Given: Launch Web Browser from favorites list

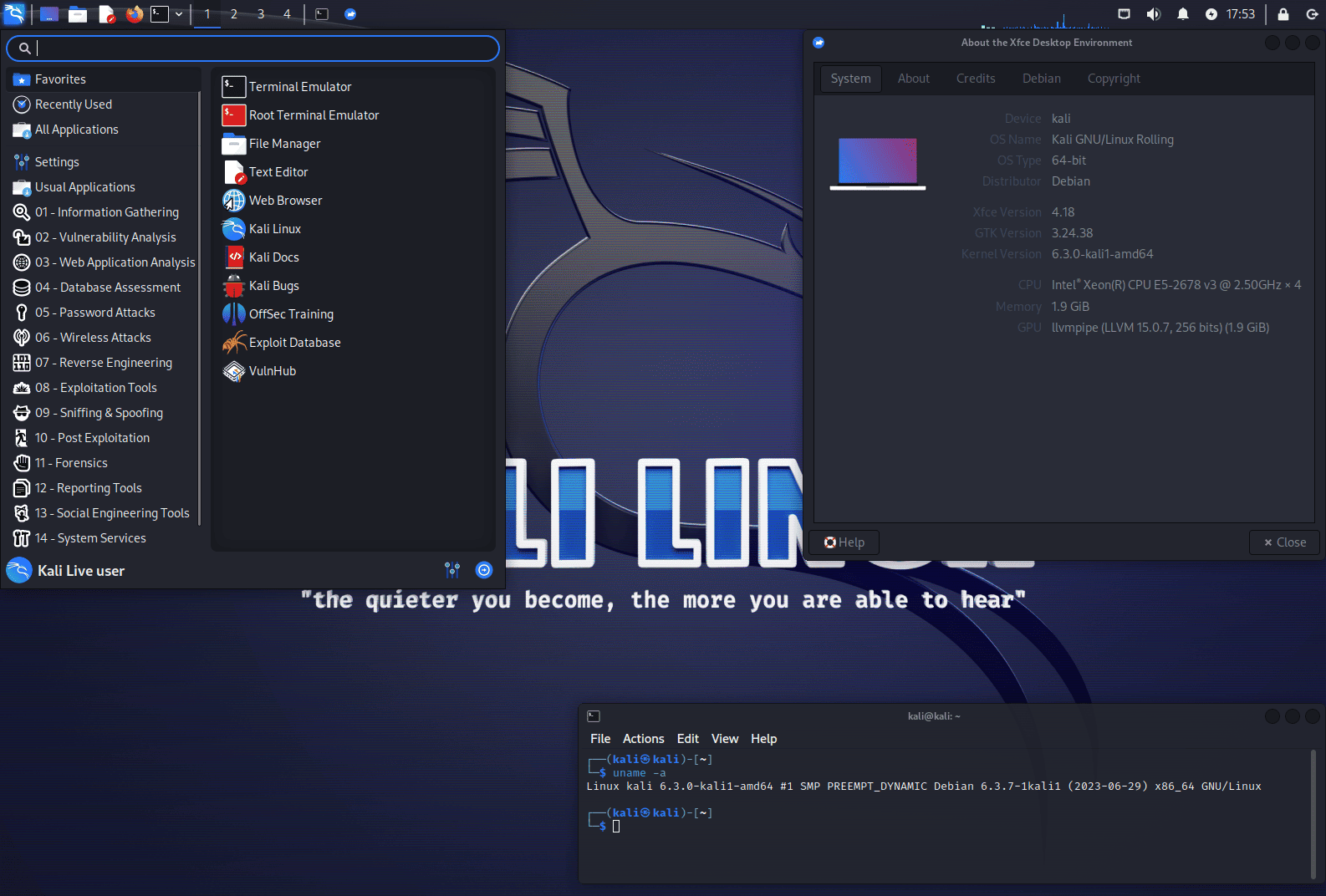Looking at the screenshot, I should click(353, 201).
